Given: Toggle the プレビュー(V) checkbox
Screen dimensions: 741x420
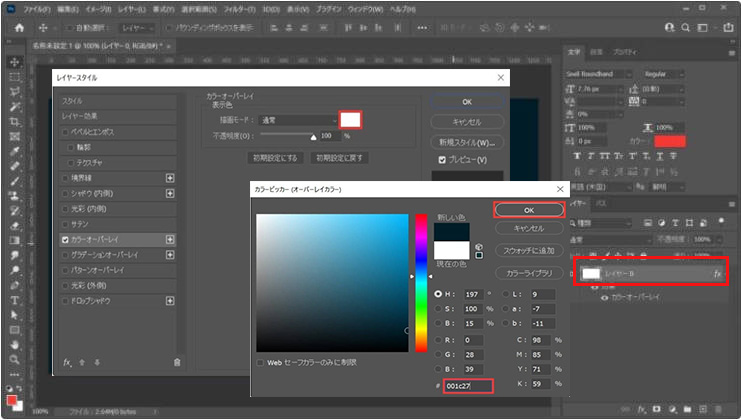Looking at the screenshot, I should pyautogui.click(x=442, y=160).
